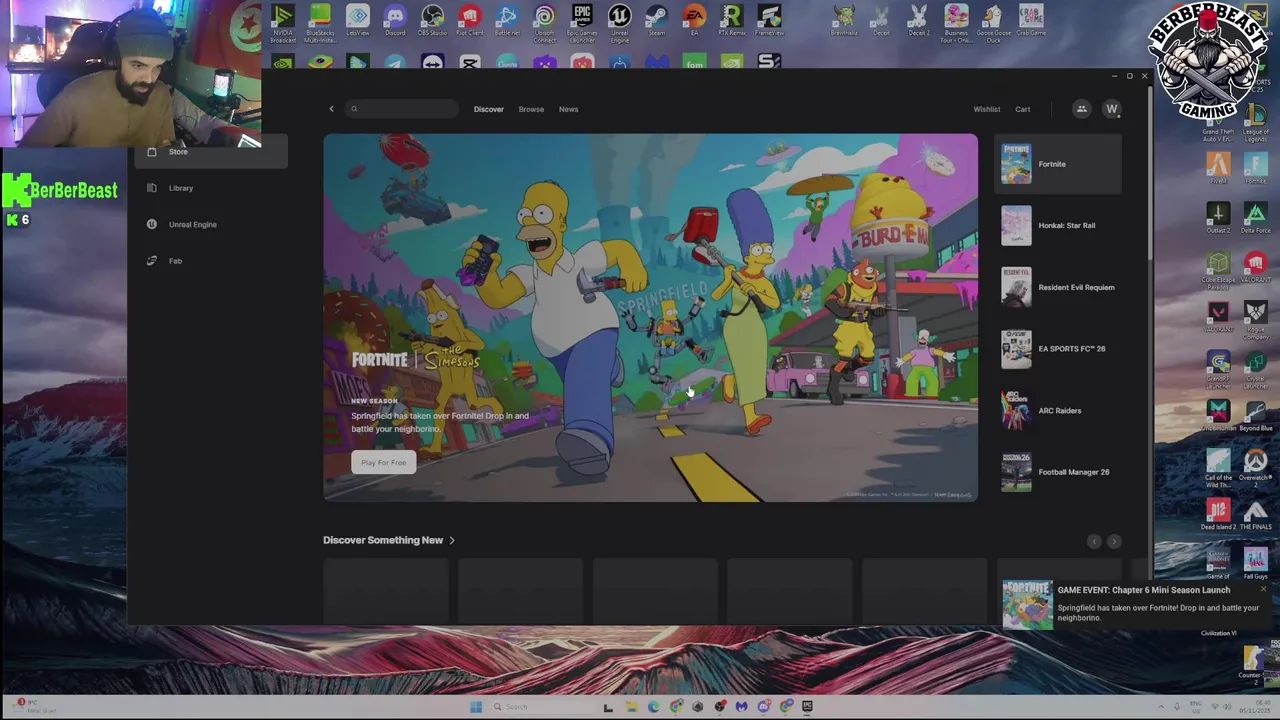Image resolution: width=1280 pixels, height=720 pixels.
Task: Open Fab in the launcher sidebar
Action: pyautogui.click(x=211, y=261)
